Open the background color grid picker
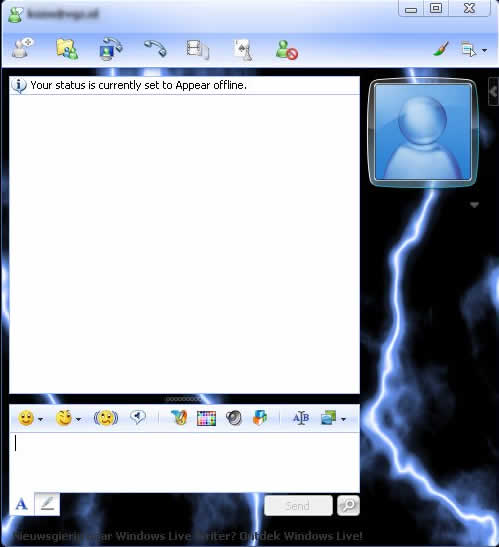Viewport: 499px width, 547px height. tap(206, 418)
